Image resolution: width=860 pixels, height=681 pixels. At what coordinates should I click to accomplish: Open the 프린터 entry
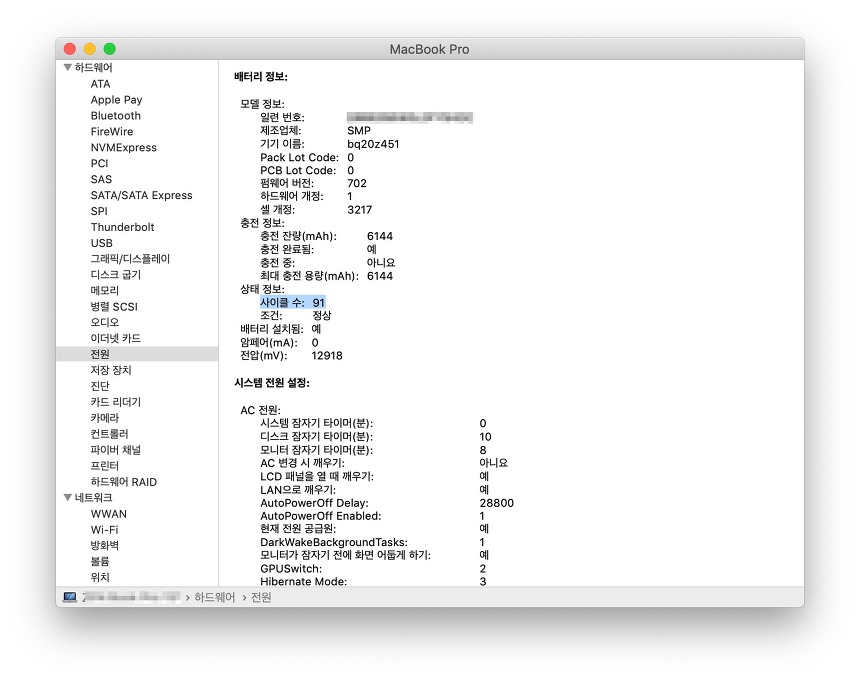pos(105,466)
